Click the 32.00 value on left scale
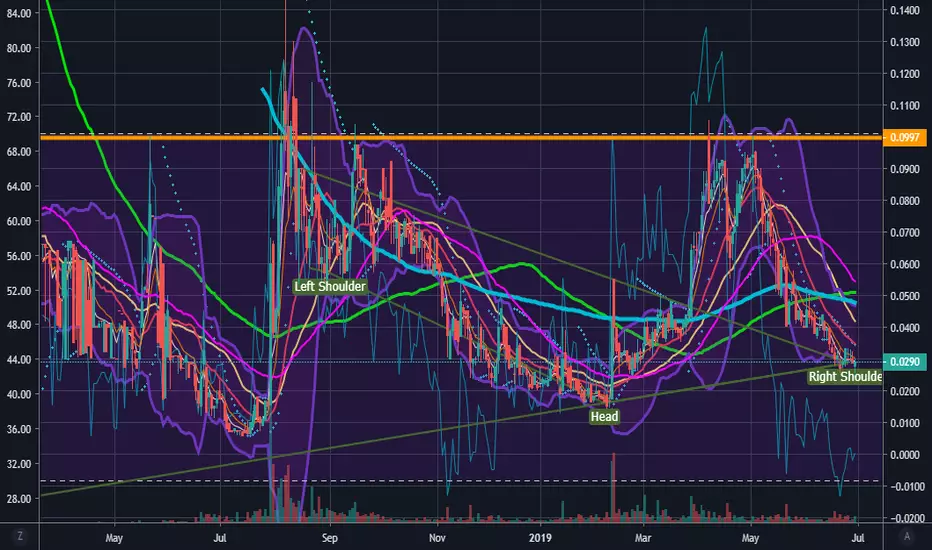 (x=18, y=463)
